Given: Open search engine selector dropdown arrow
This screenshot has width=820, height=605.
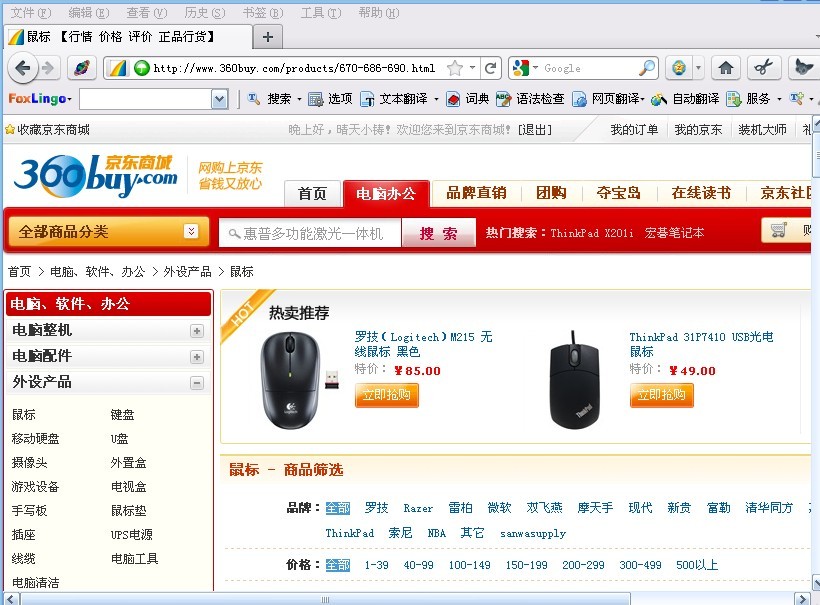Looking at the screenshot, I should click(535, 68).
